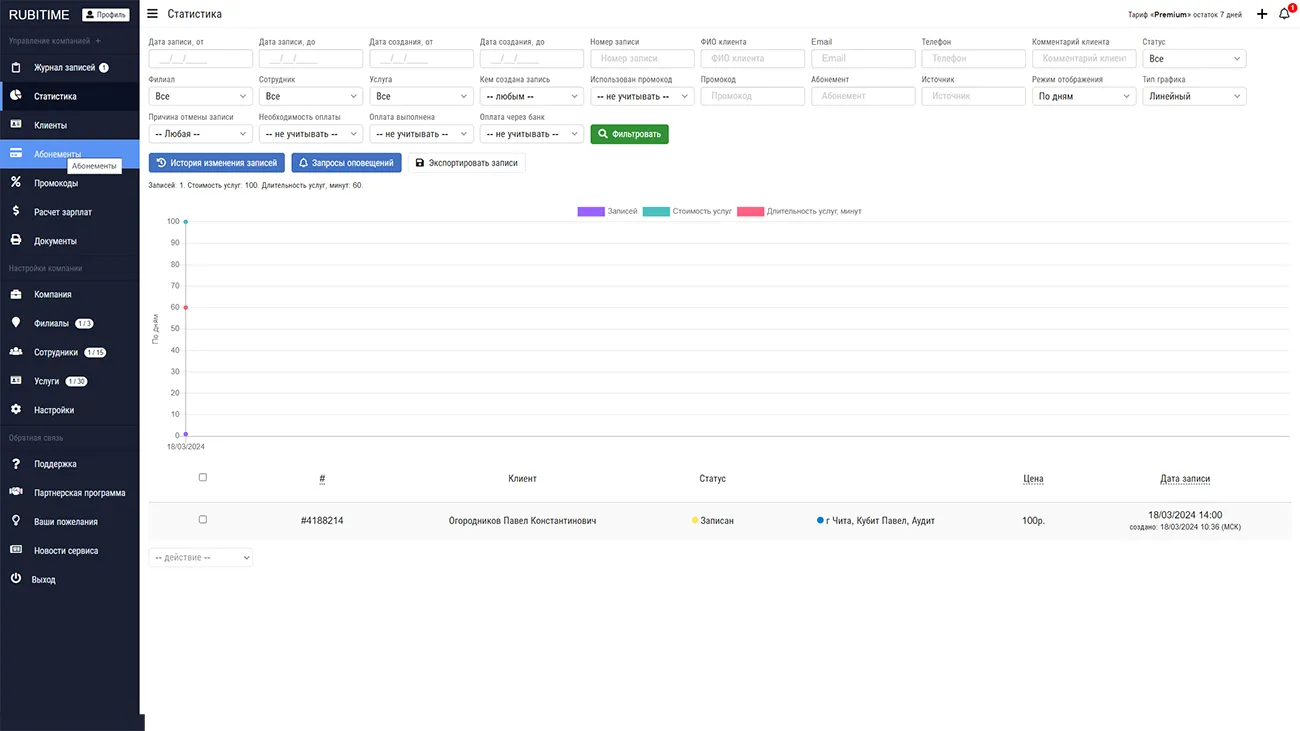Open the Тип графика dropdown

click(x=1193, y=97)
